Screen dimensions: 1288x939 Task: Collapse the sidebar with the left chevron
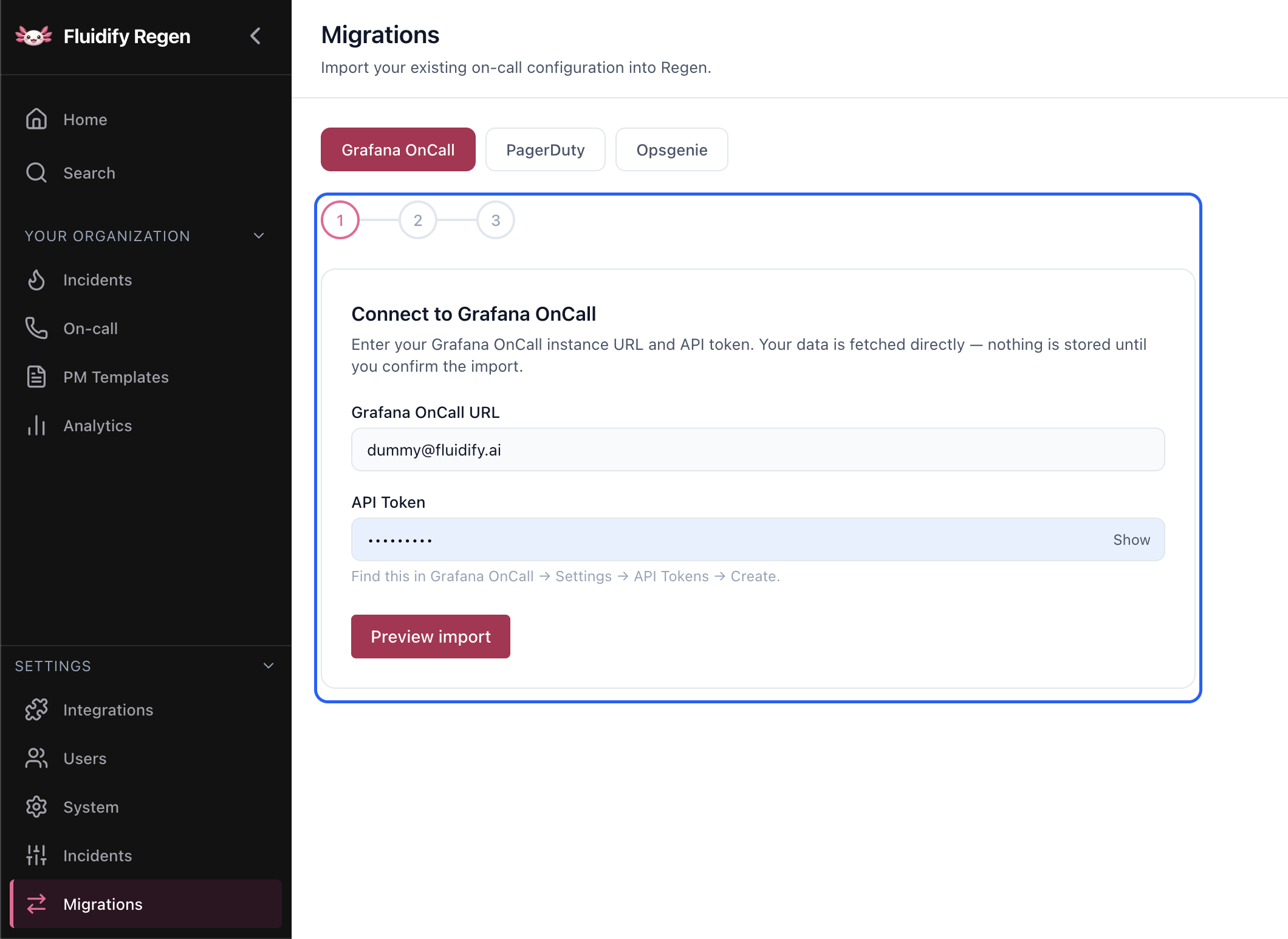click(x=255, y=36)
